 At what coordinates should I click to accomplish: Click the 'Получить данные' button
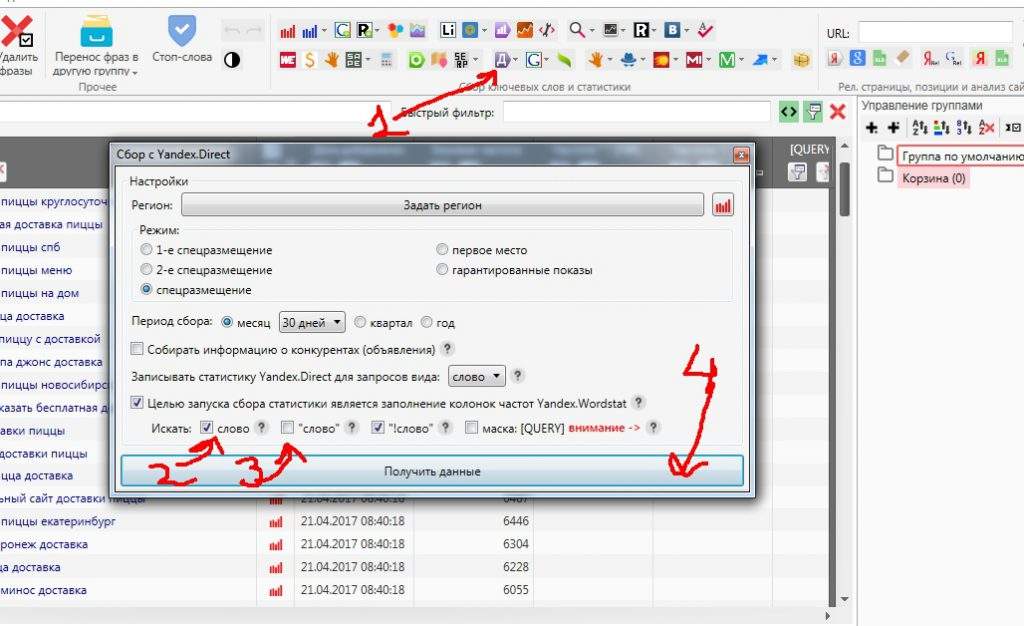432,471
